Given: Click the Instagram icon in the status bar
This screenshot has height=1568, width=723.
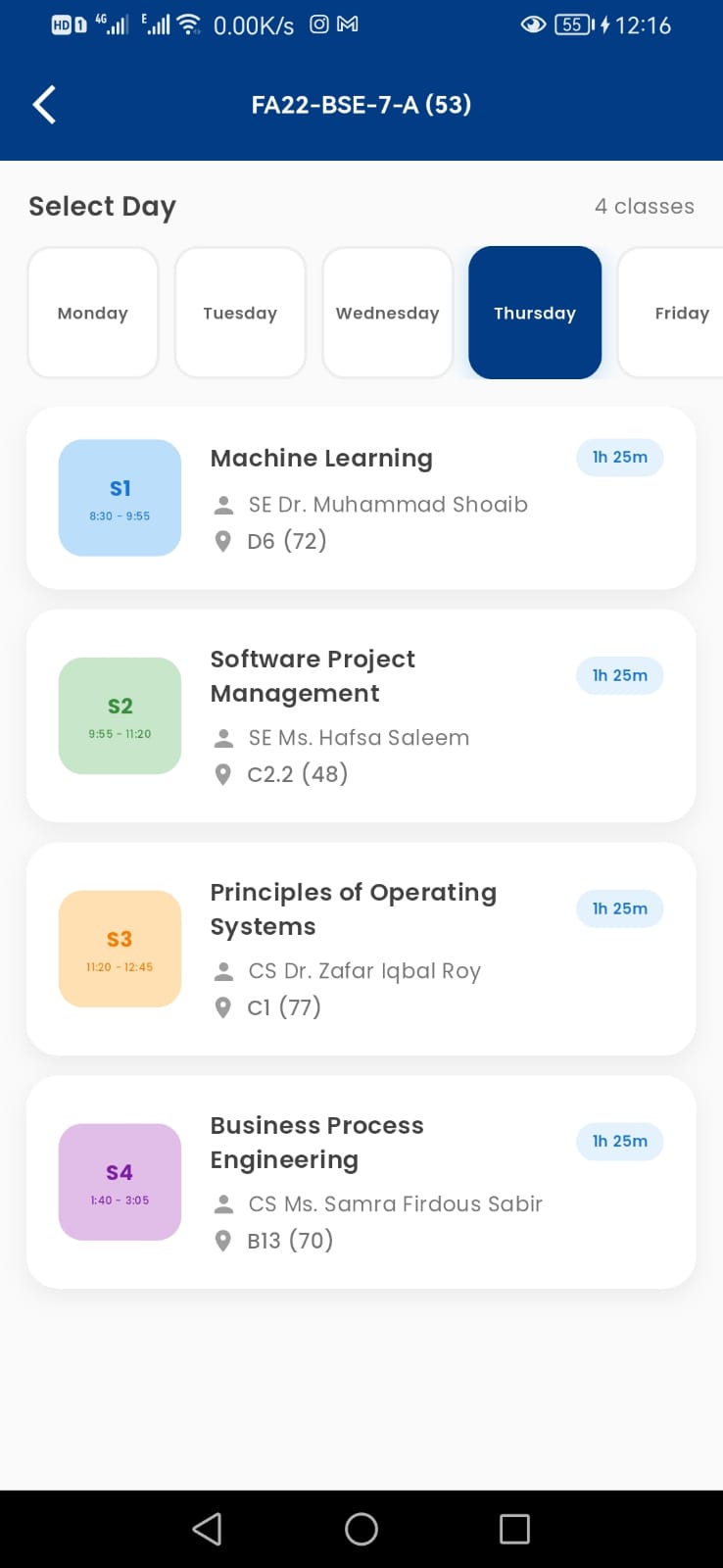Looking at the screenshot, I should coord(319,24).
